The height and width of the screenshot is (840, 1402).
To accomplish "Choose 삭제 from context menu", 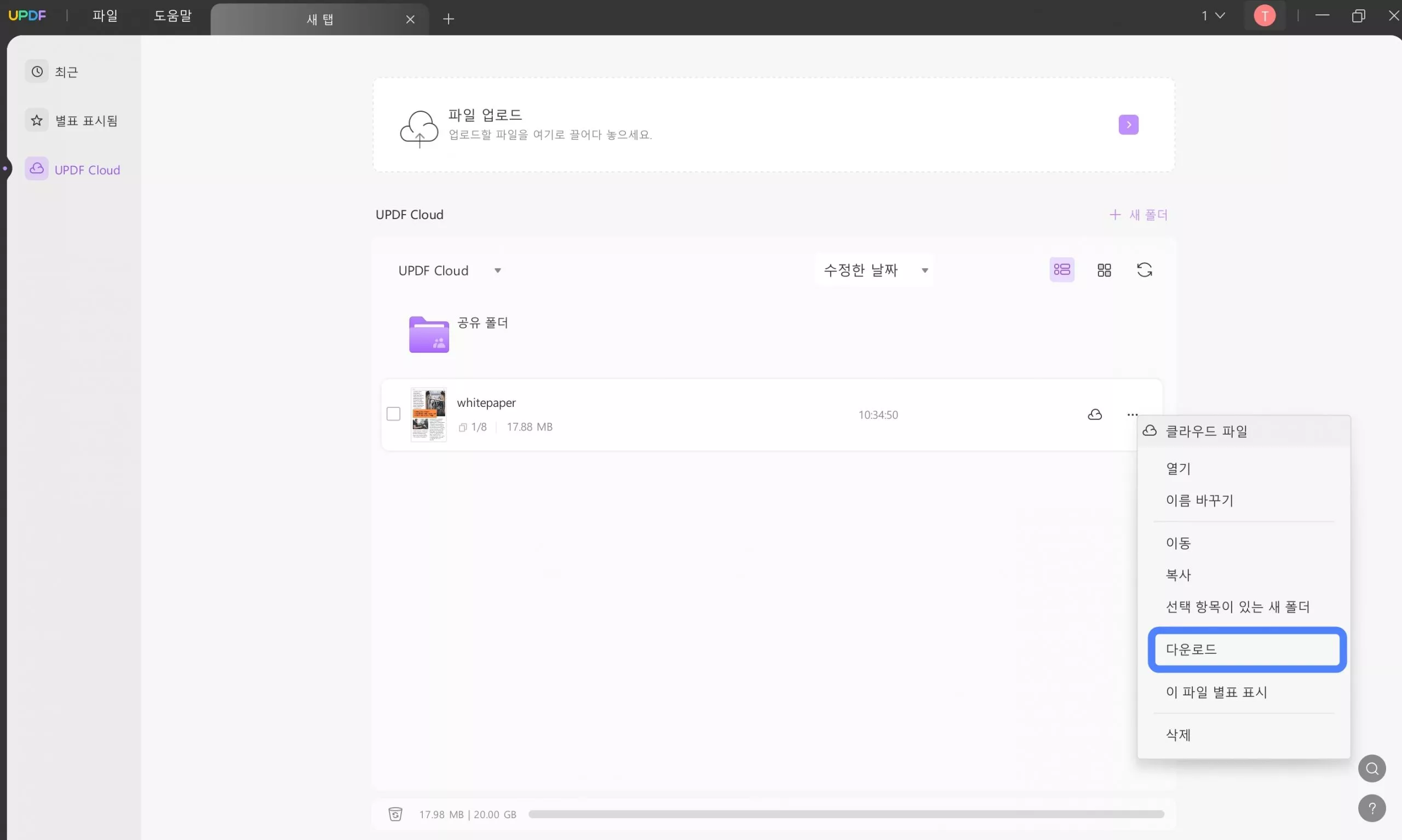I will 1243,735.
